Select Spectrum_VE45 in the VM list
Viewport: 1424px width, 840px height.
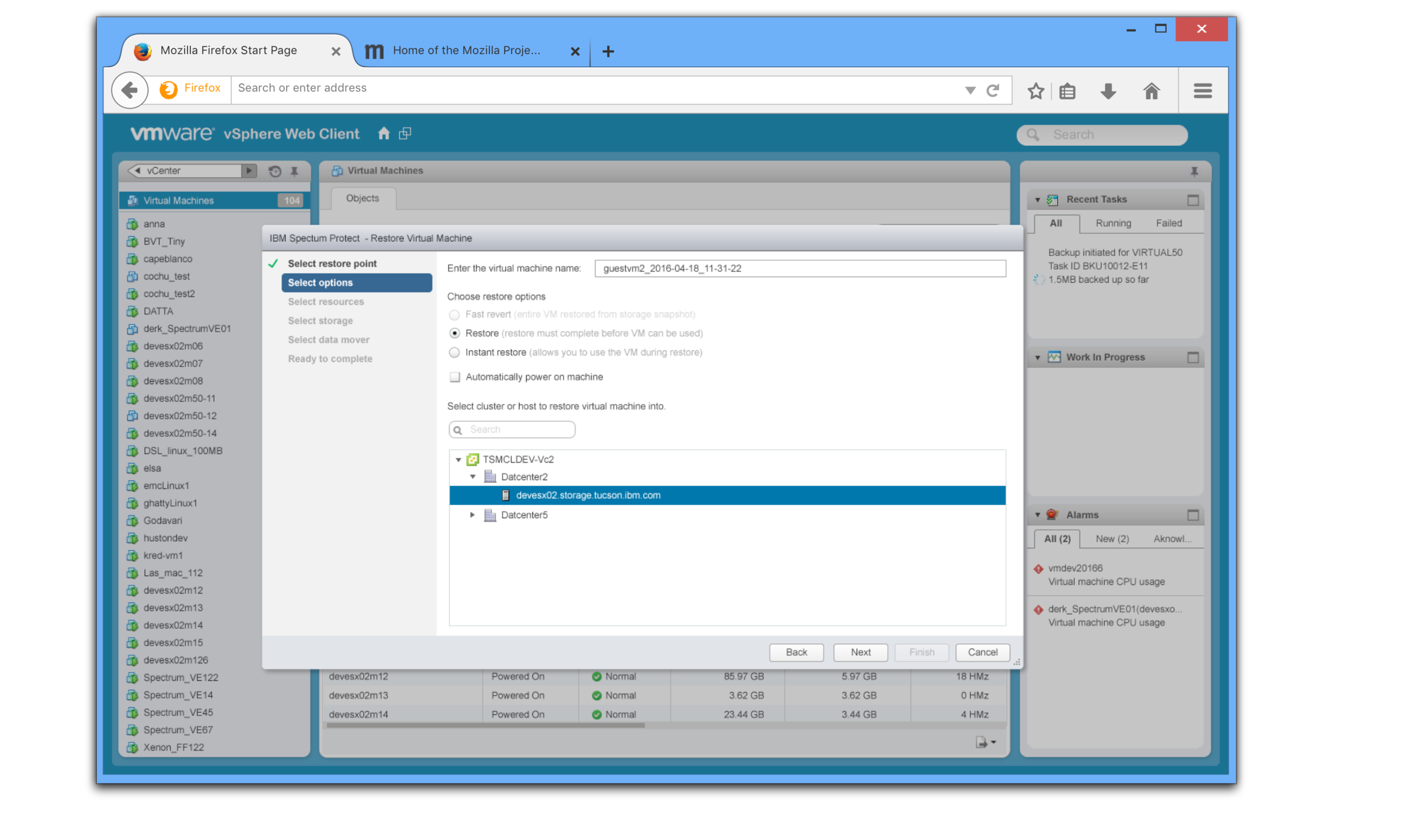(178, 713)
